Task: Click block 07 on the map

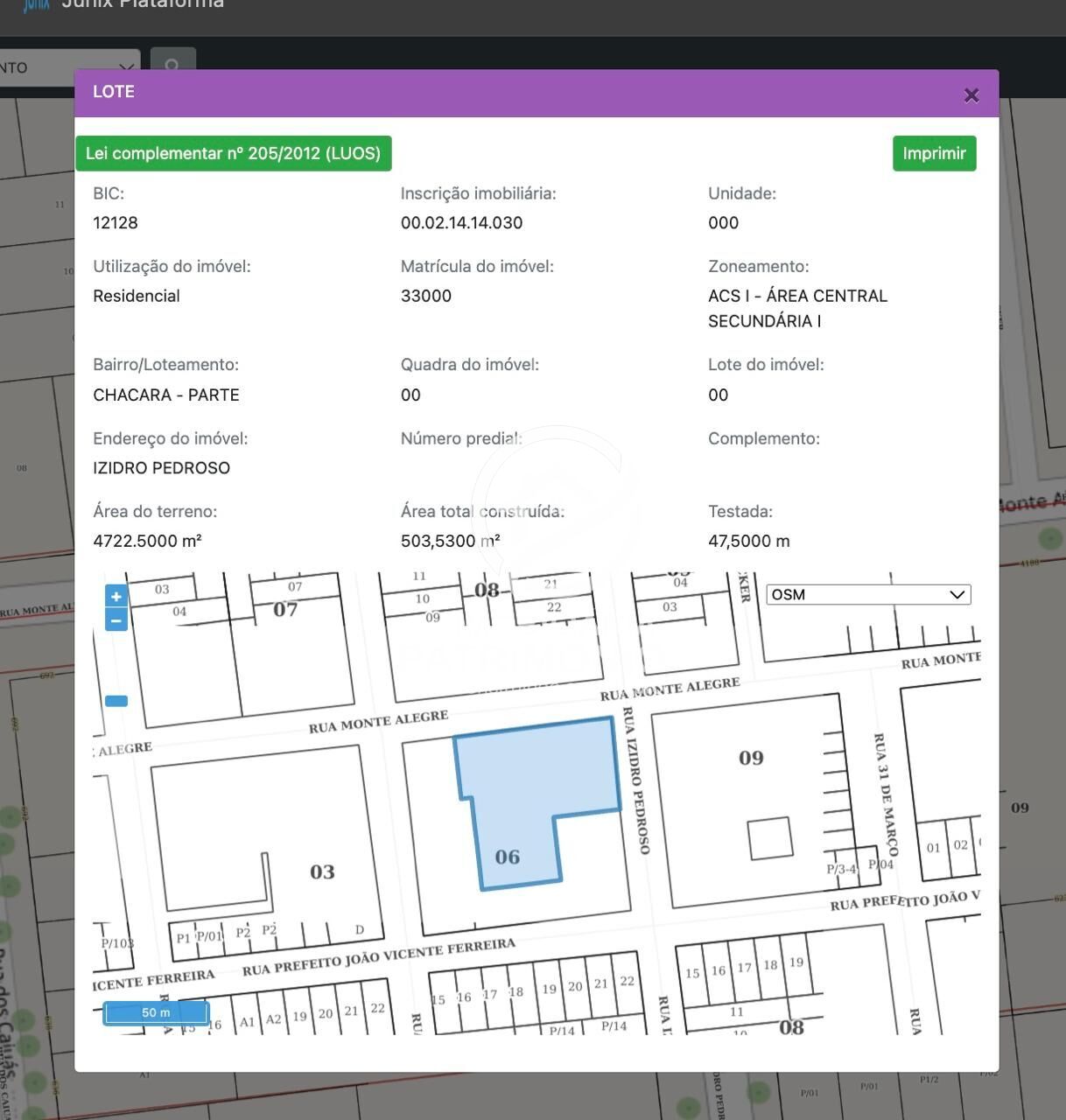Action: [x=285, y=609]
